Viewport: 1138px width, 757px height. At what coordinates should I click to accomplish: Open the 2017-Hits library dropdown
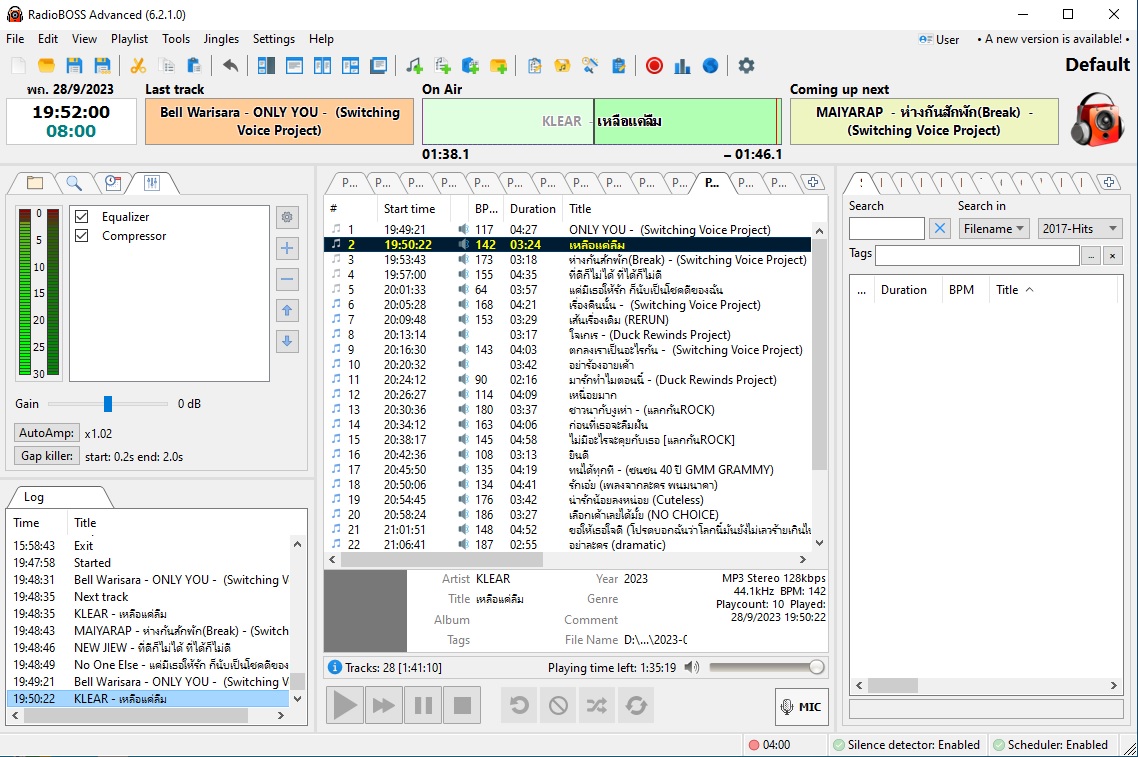pos(1080,229)
